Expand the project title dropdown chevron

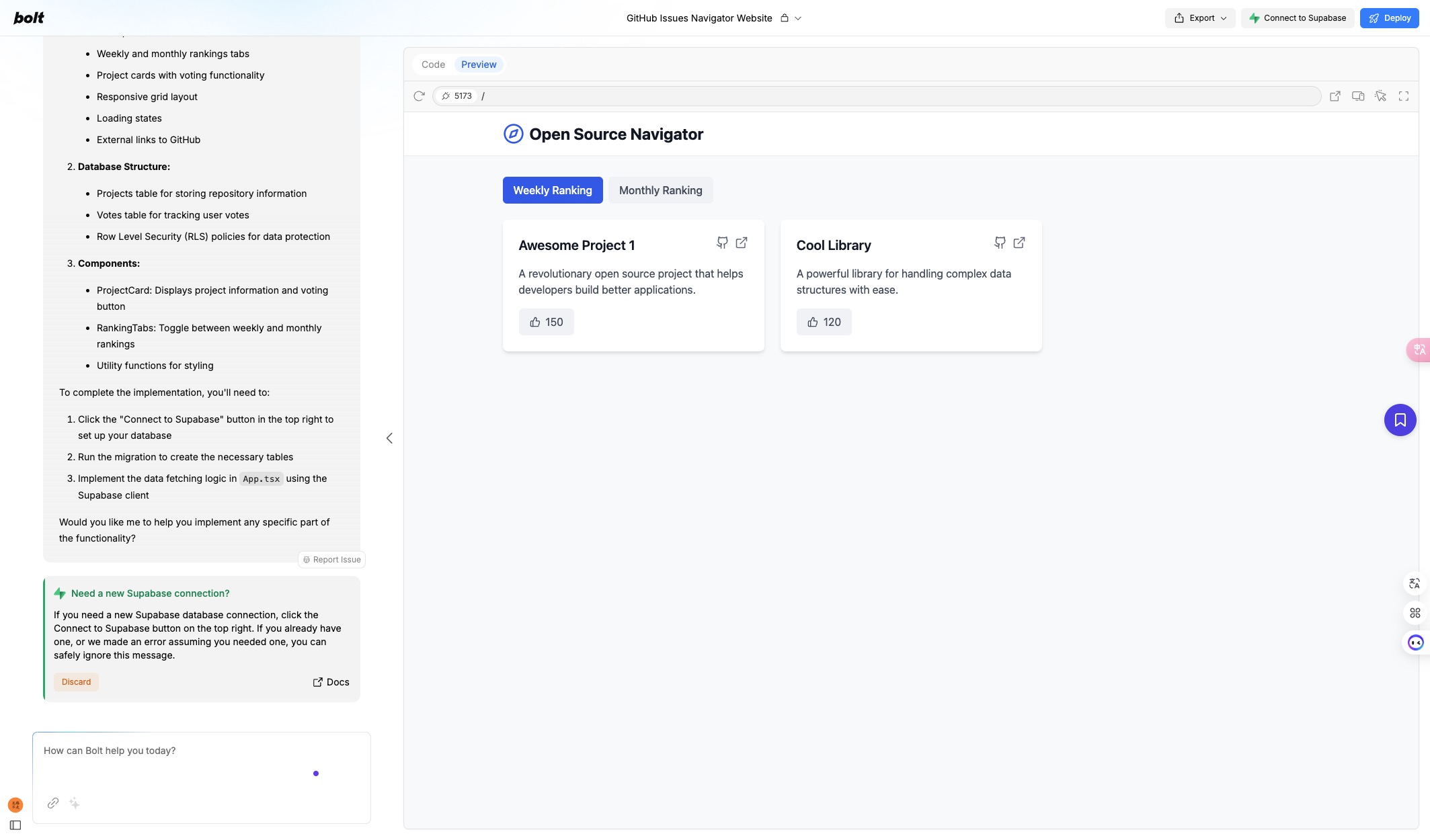coord(798,18)
